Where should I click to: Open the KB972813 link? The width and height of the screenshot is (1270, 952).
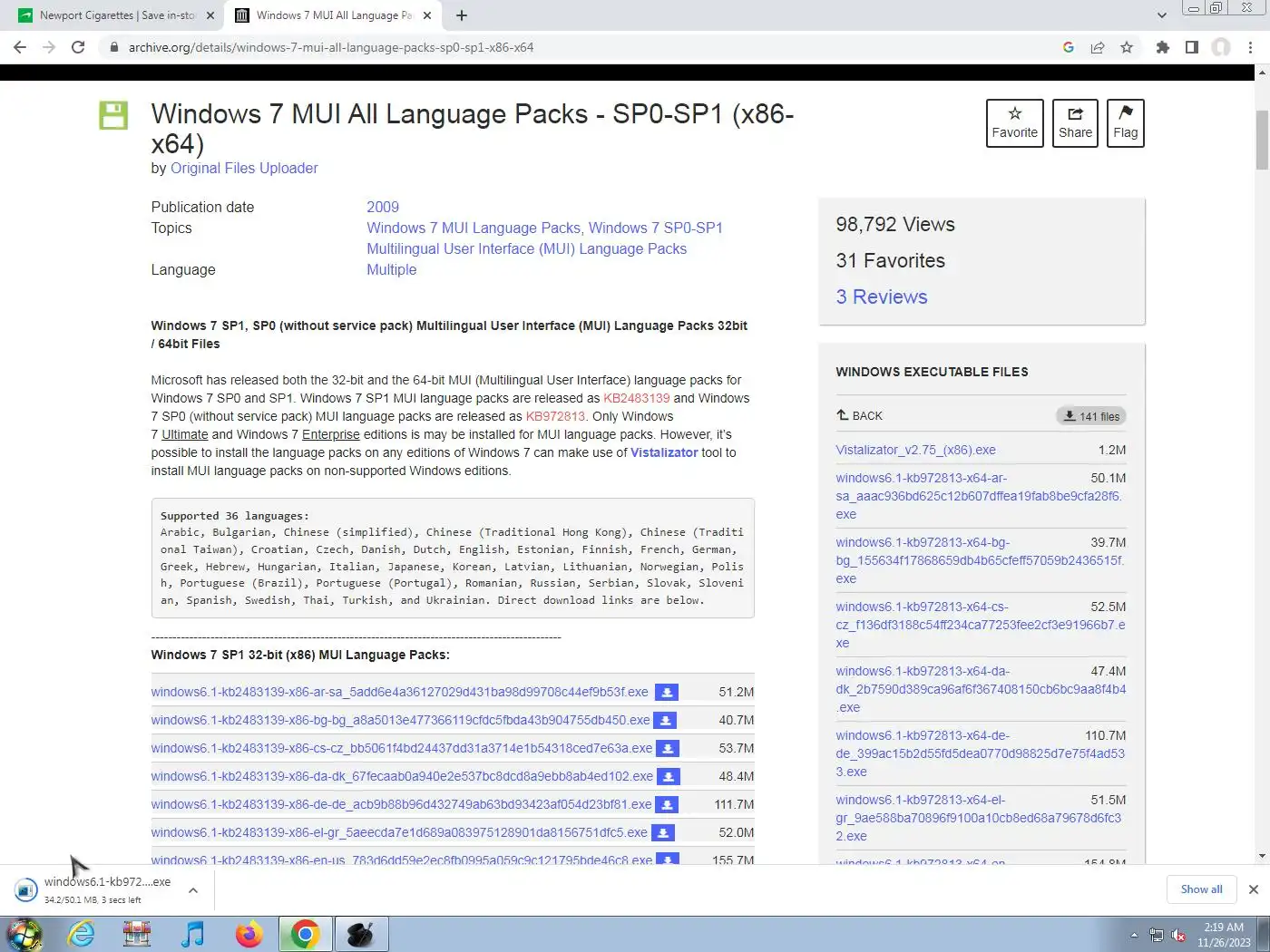coord(555,416)
